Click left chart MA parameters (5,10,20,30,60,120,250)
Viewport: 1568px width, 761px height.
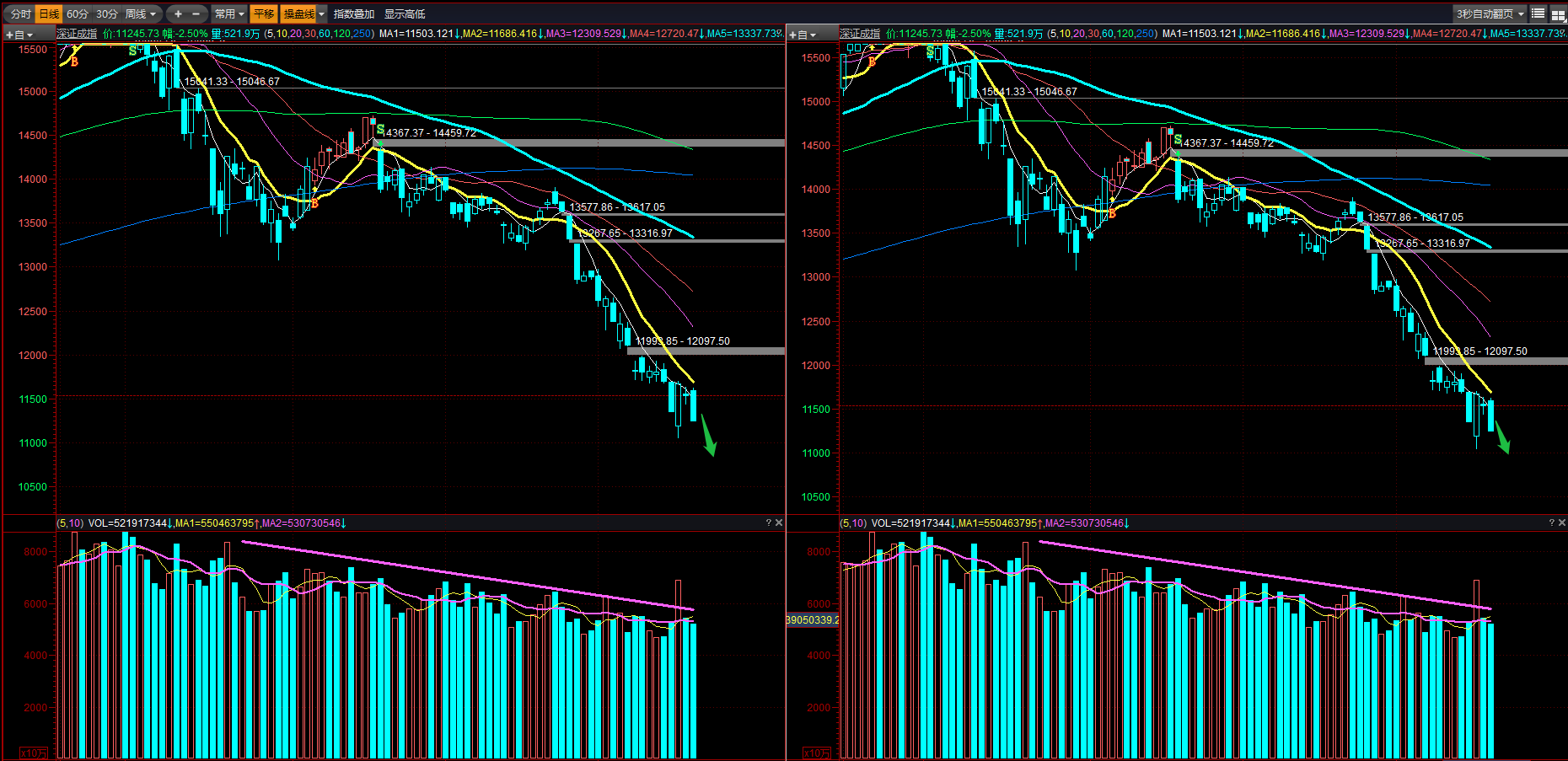320,34
